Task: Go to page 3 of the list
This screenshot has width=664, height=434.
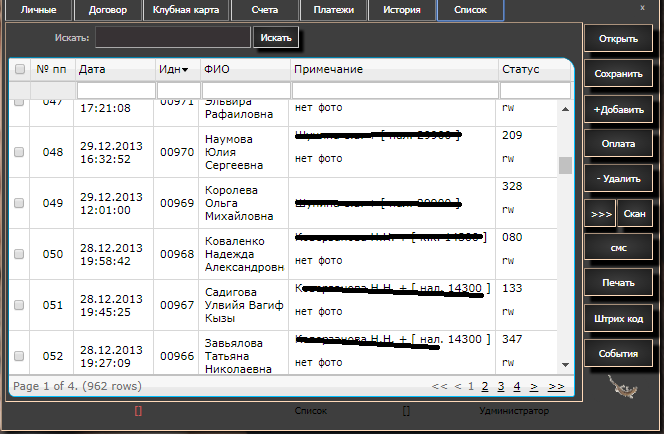Action: pyautogui.click(x=501, y=386)
